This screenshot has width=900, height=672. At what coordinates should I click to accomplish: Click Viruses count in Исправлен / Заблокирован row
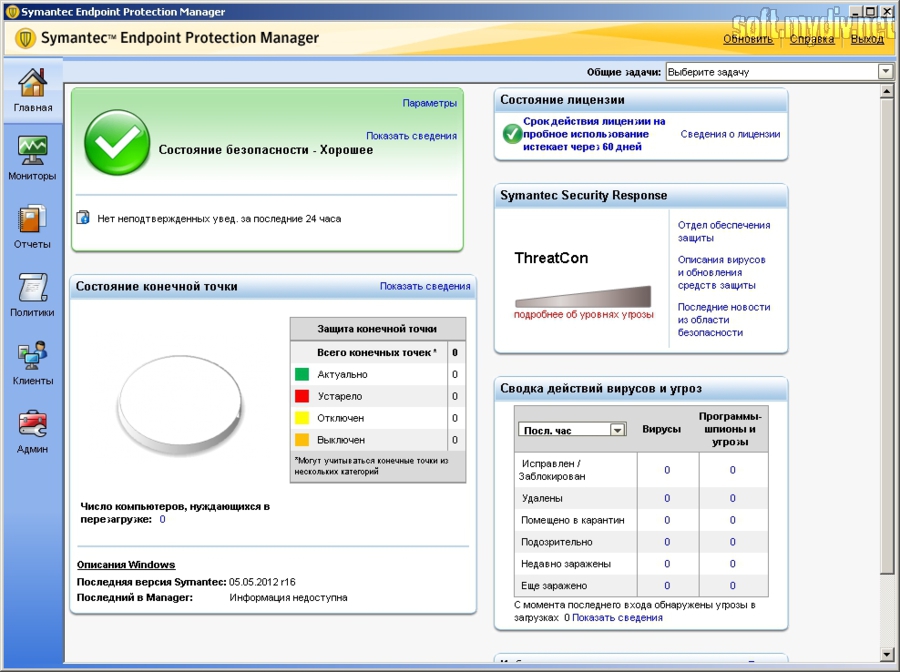667,470
